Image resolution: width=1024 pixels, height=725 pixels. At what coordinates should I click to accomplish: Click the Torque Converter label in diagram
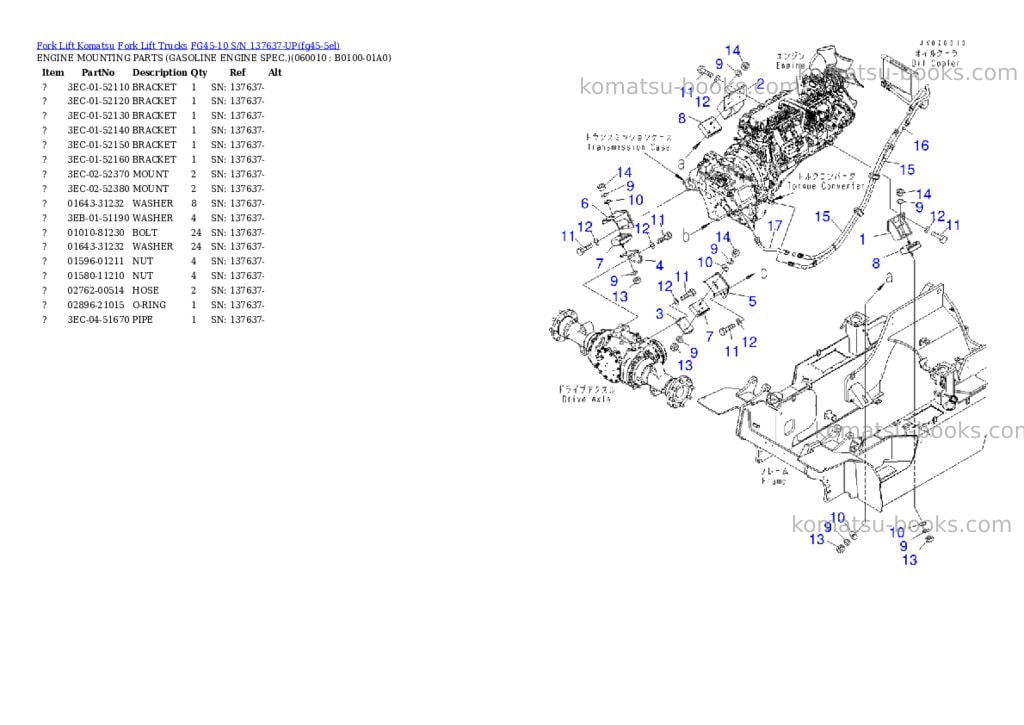[826, 186]
